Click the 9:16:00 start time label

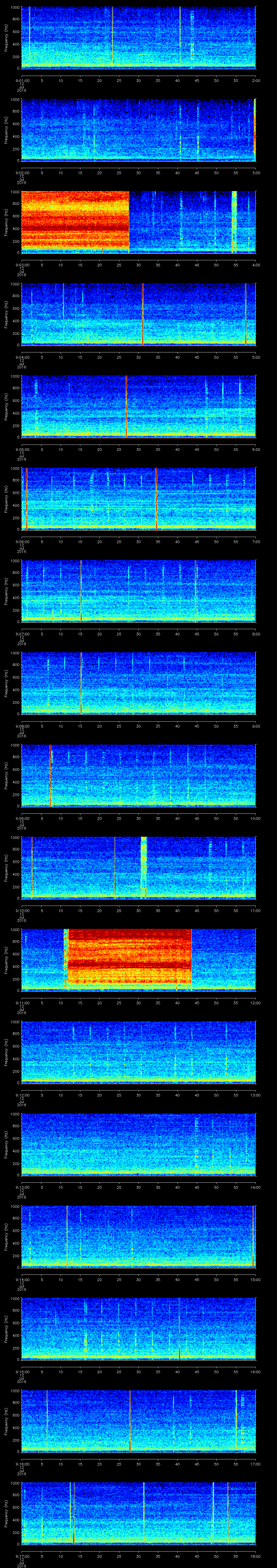[x=22, y=1464]
